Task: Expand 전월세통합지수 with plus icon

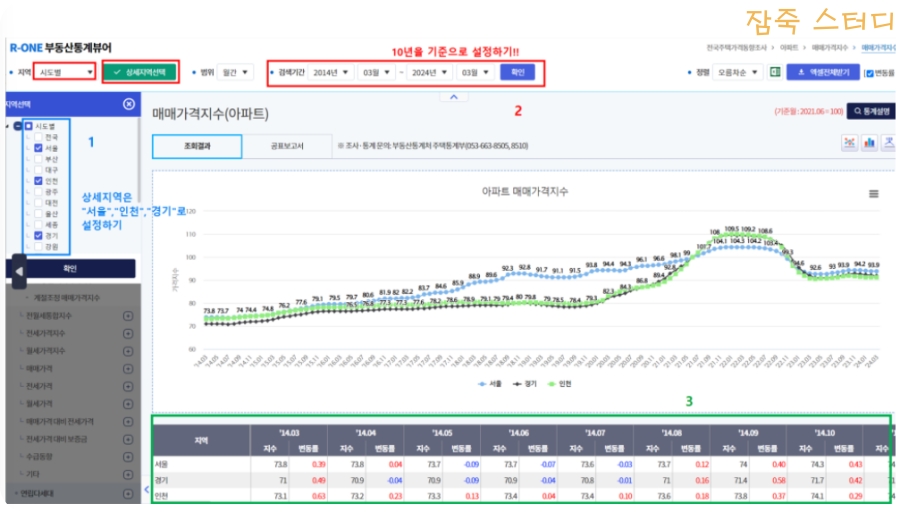Action: [128, 316]
